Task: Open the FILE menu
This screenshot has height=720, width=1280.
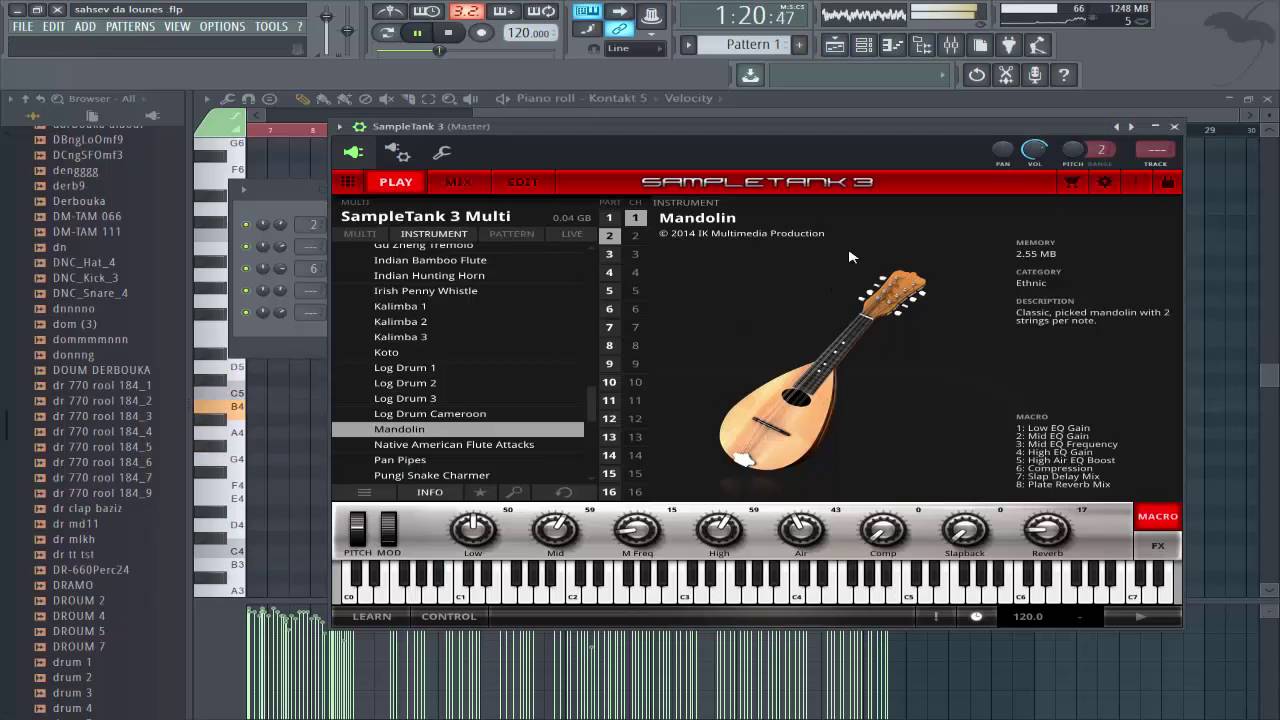Action: pos(22,27)
